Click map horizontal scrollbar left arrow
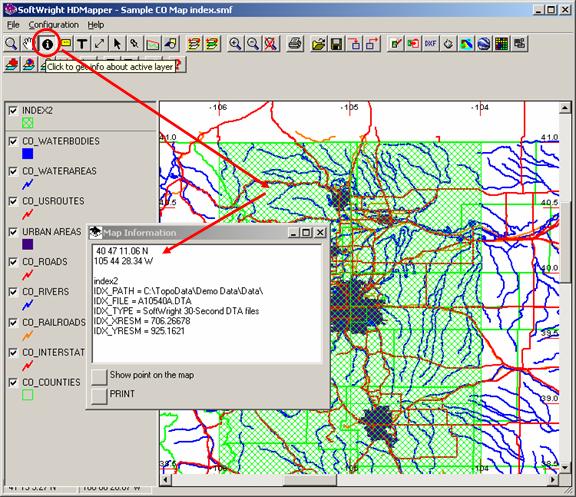 (165, 479)
